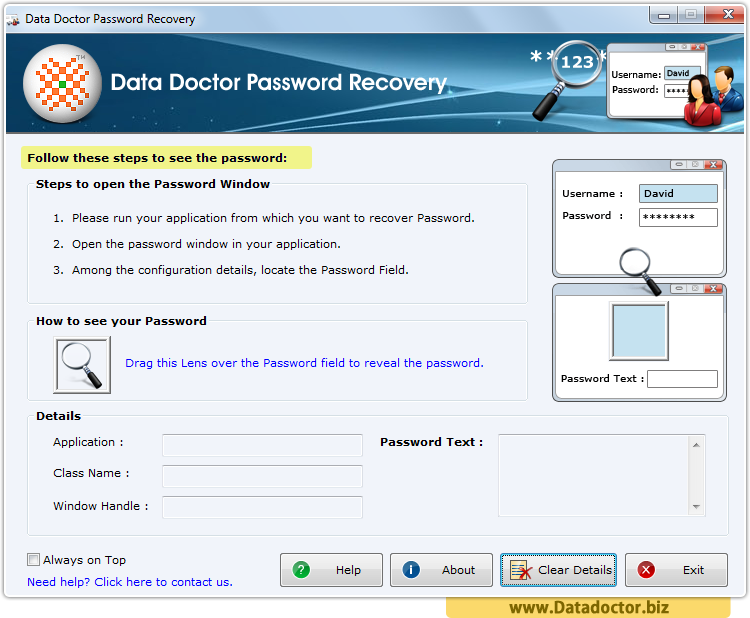This screenshot has width=750, height=618.
Task: Click the Password Text scrollbar down arrow
Action: (696, 507)
